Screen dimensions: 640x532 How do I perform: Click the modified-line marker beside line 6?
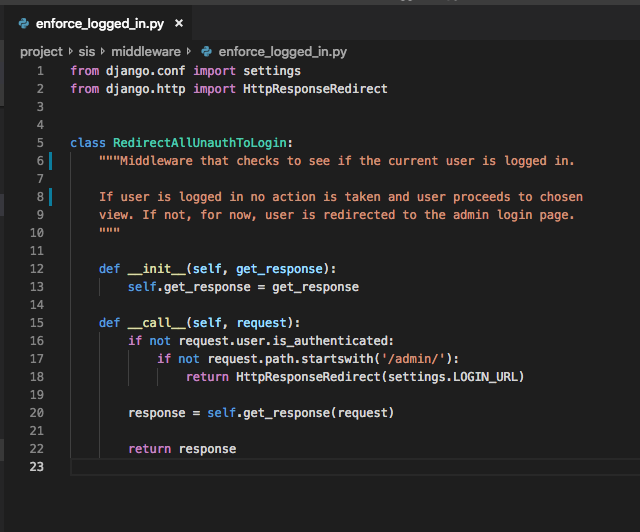tap(51, 161)
